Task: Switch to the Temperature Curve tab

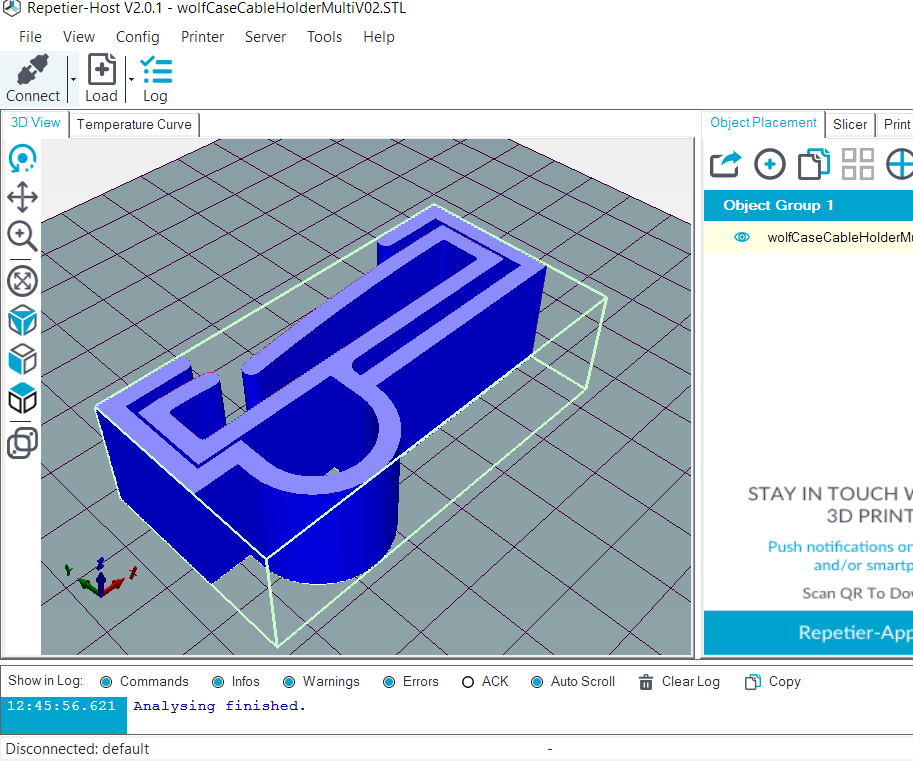Action: (134, 124)
